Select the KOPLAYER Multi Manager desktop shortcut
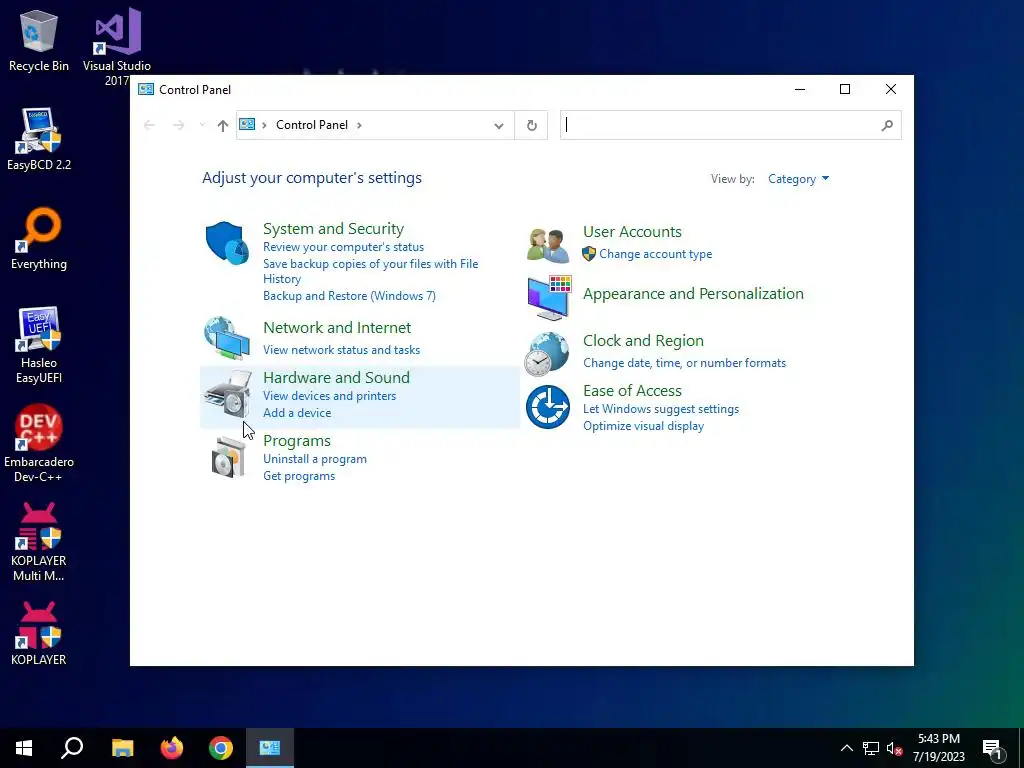This screenshot has height=768, width=1024. (39, 543)
